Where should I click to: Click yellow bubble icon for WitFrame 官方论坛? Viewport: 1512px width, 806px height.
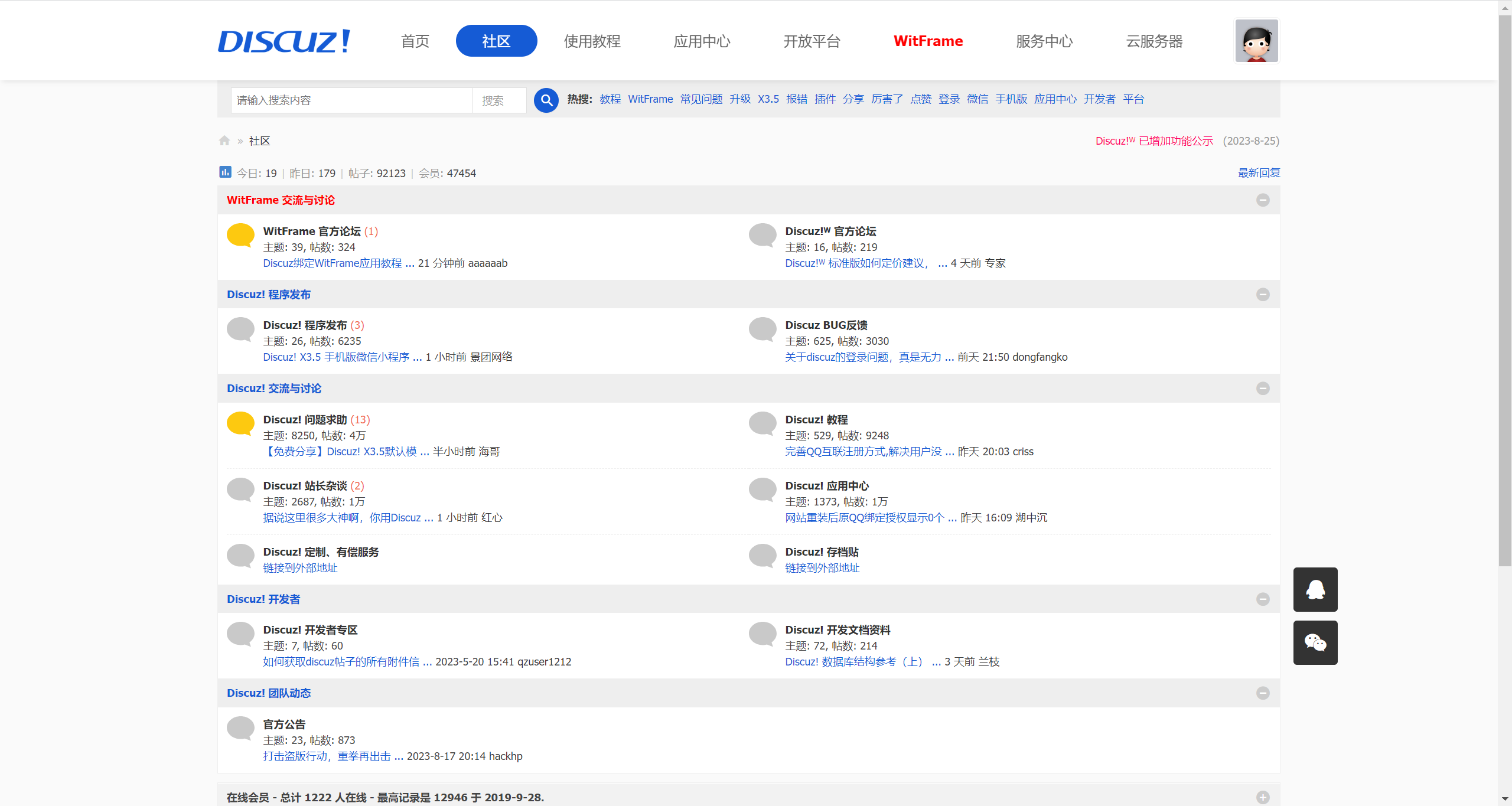click(x=241, y=235)
